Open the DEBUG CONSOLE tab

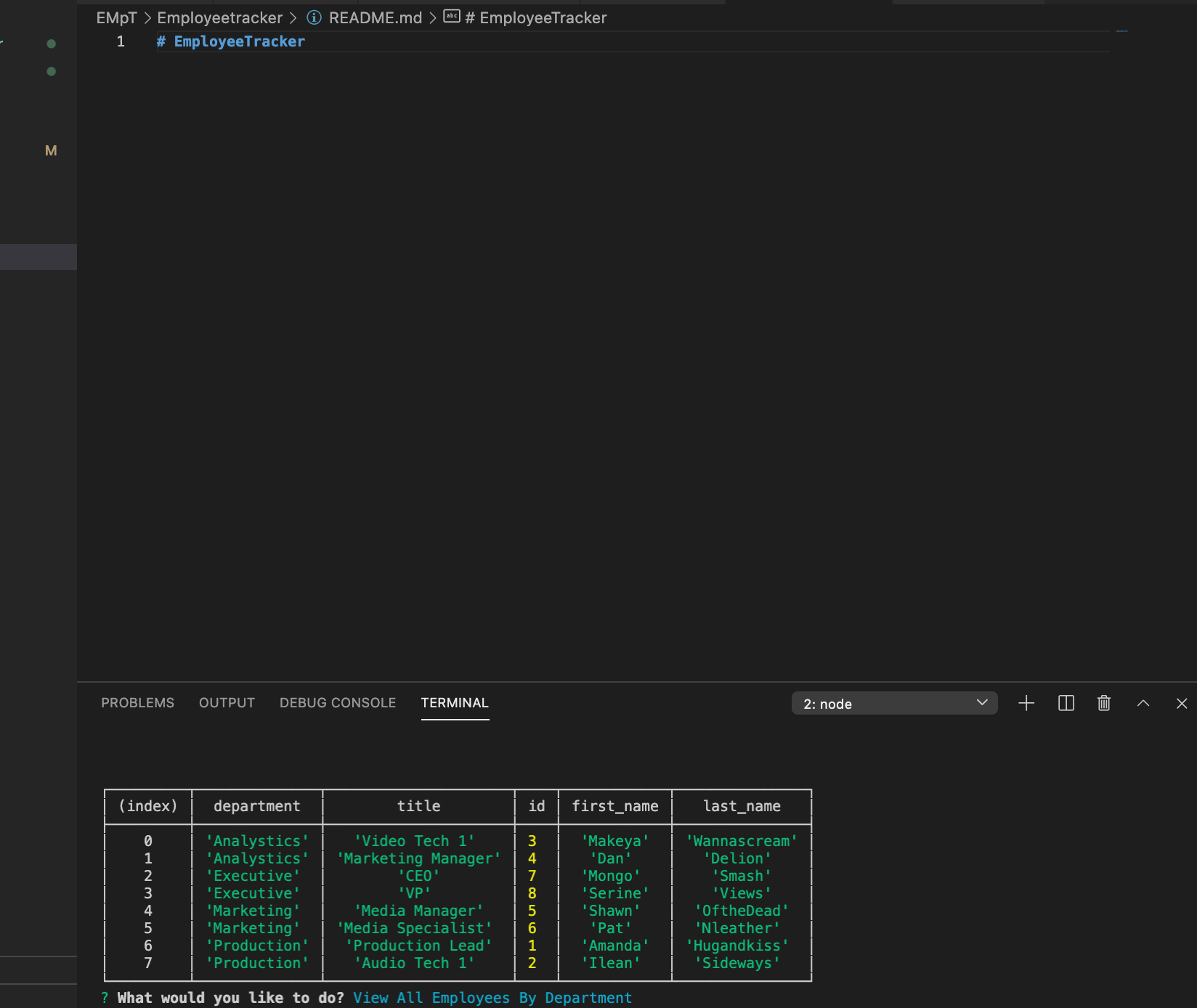(x=338, y=703)
